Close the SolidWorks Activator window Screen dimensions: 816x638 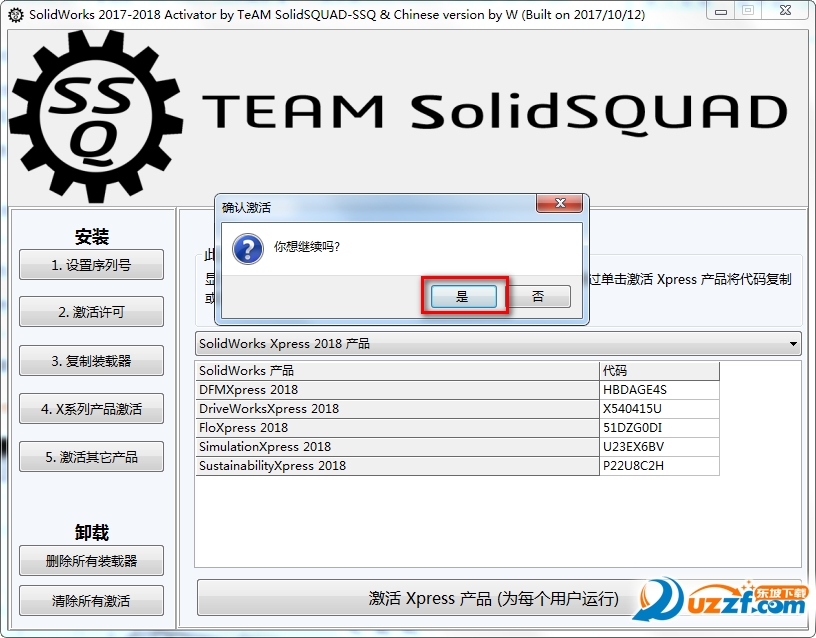click(x=785, y=10)
